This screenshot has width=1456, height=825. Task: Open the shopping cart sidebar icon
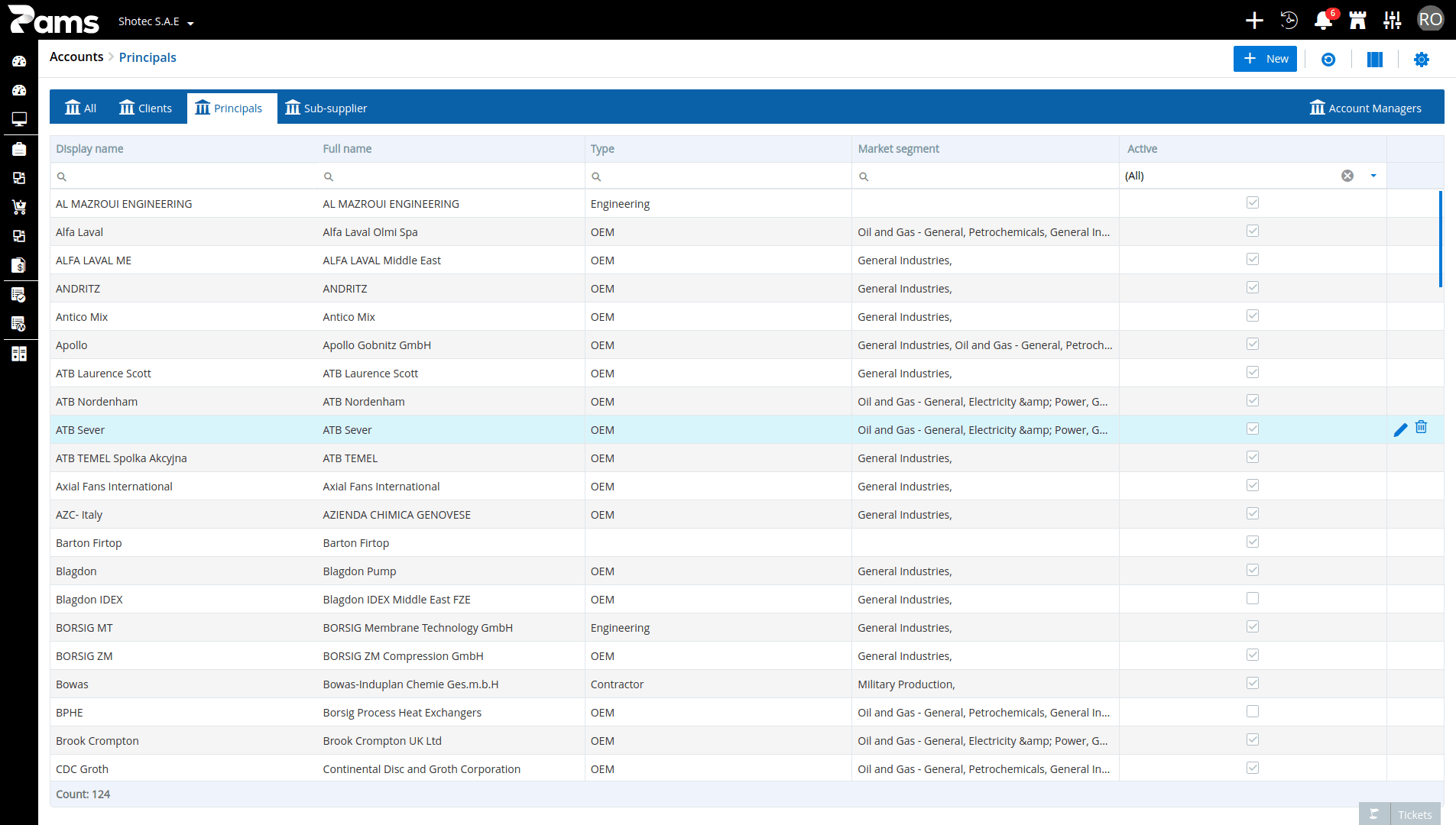click(x=19, y=207)
